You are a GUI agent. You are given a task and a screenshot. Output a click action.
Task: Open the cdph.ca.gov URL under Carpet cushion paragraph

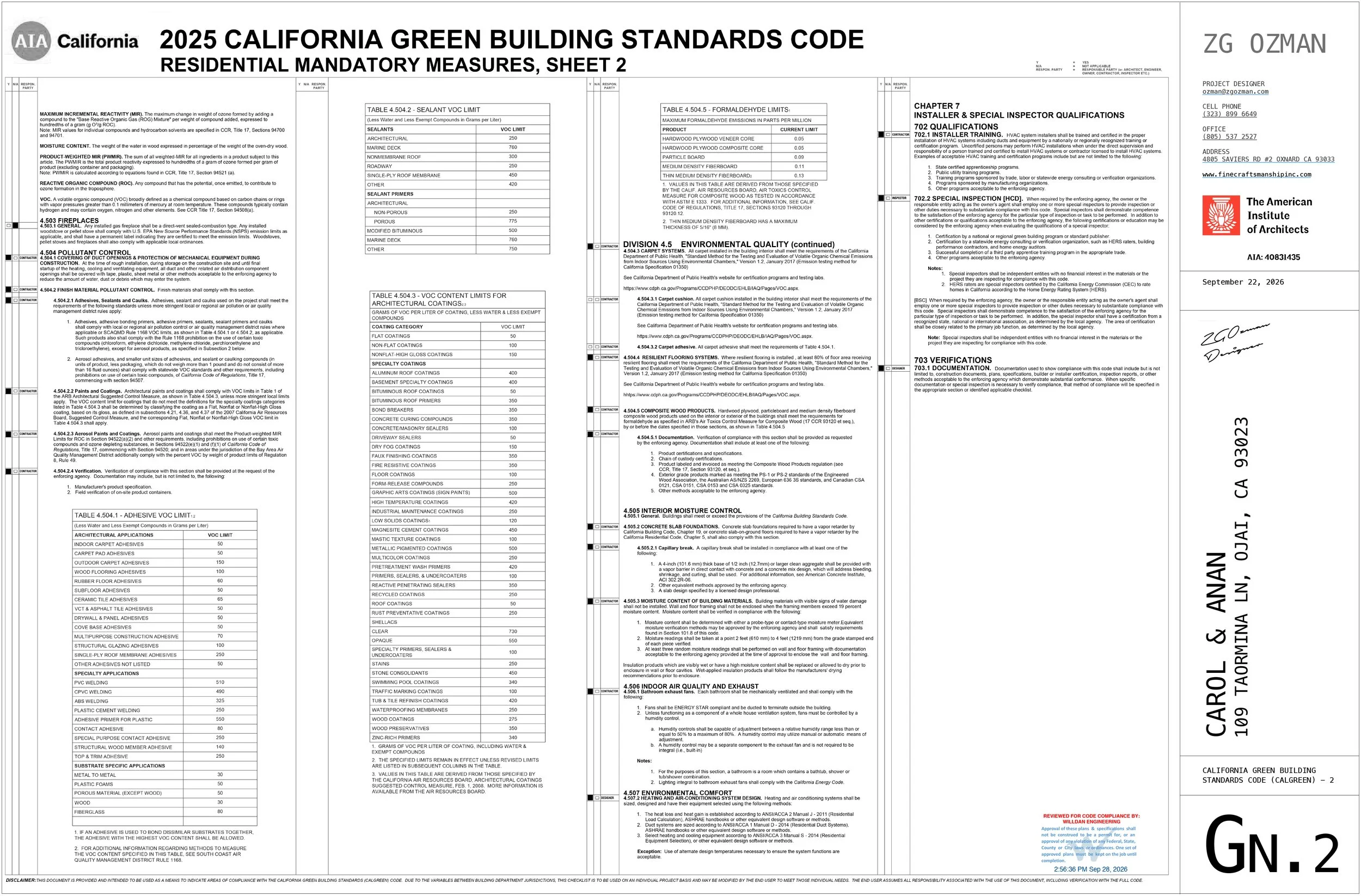tap(725, 336)
